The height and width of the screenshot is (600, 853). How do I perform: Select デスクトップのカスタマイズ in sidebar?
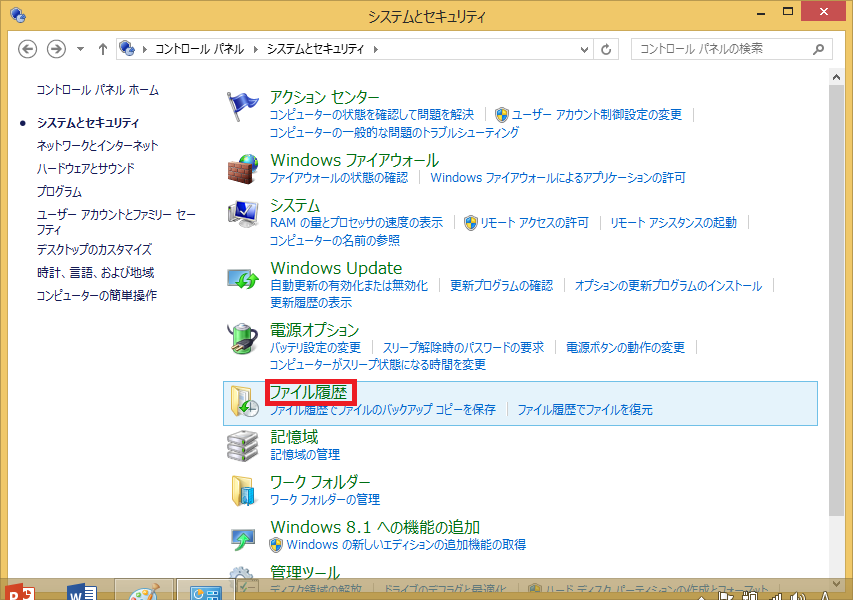point(94,250)
